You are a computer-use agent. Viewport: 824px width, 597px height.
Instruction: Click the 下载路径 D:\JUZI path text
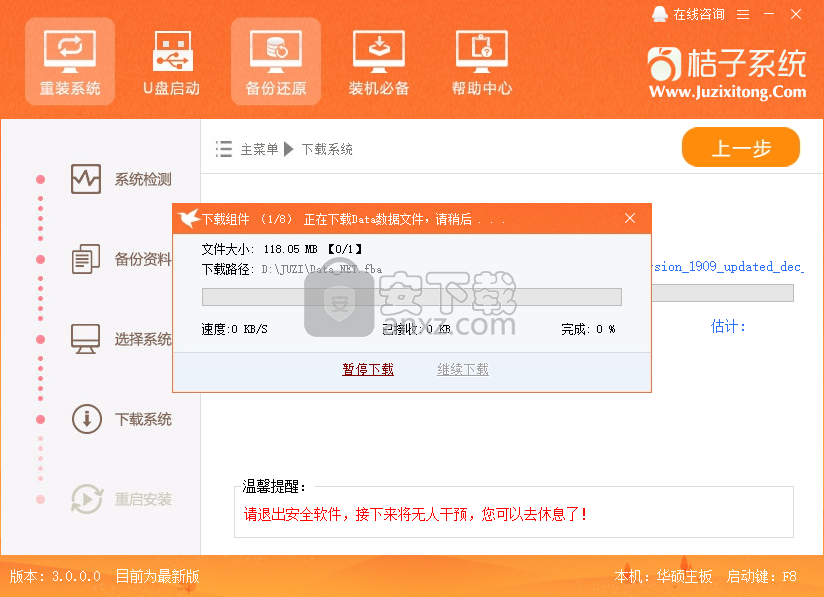(x=292, y=270)
